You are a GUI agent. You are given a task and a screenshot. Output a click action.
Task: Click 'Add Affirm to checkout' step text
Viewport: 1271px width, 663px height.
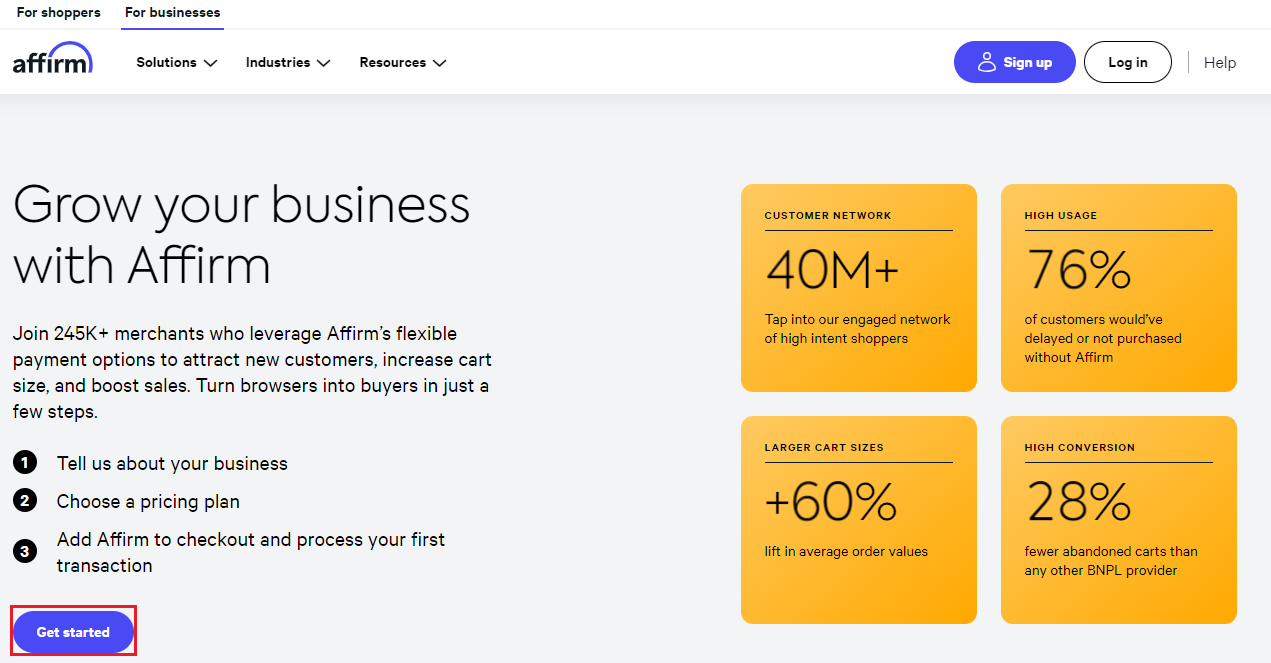251,552
